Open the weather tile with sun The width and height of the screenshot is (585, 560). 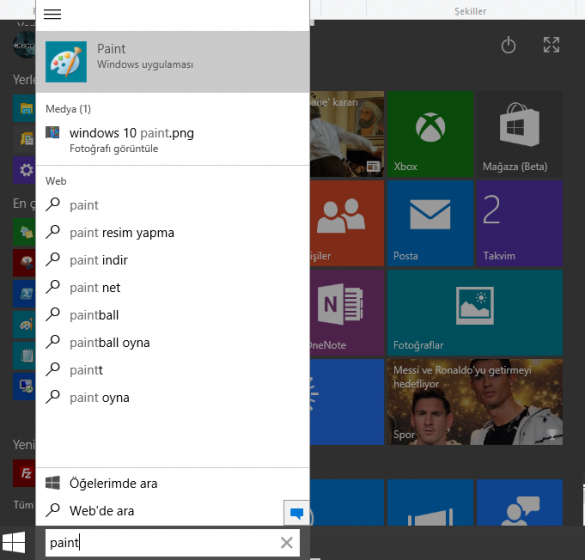[347, 402]
